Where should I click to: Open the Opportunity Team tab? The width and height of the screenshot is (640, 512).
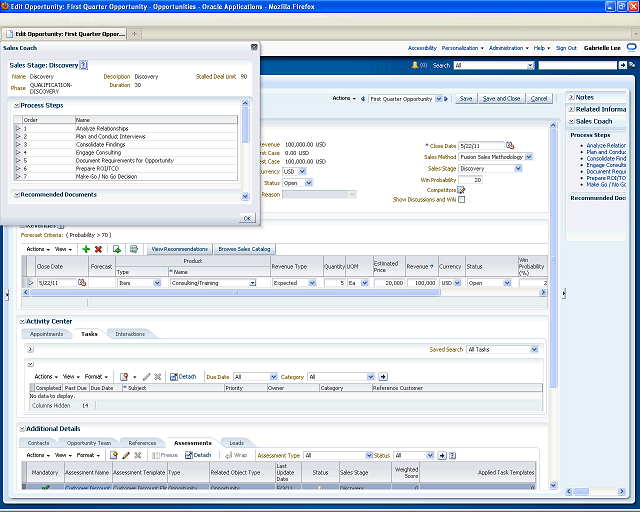click(x=89, y=443)
